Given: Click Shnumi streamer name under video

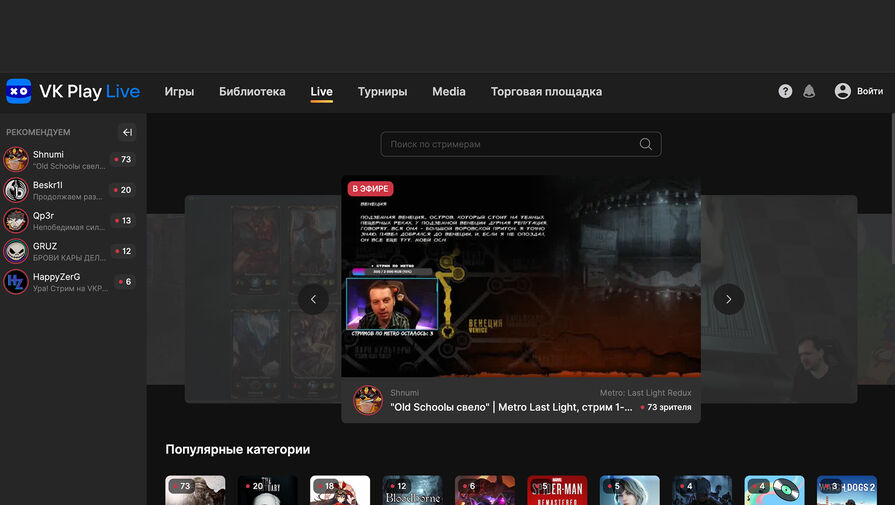Looking at the screenshot, I should 404,393.
